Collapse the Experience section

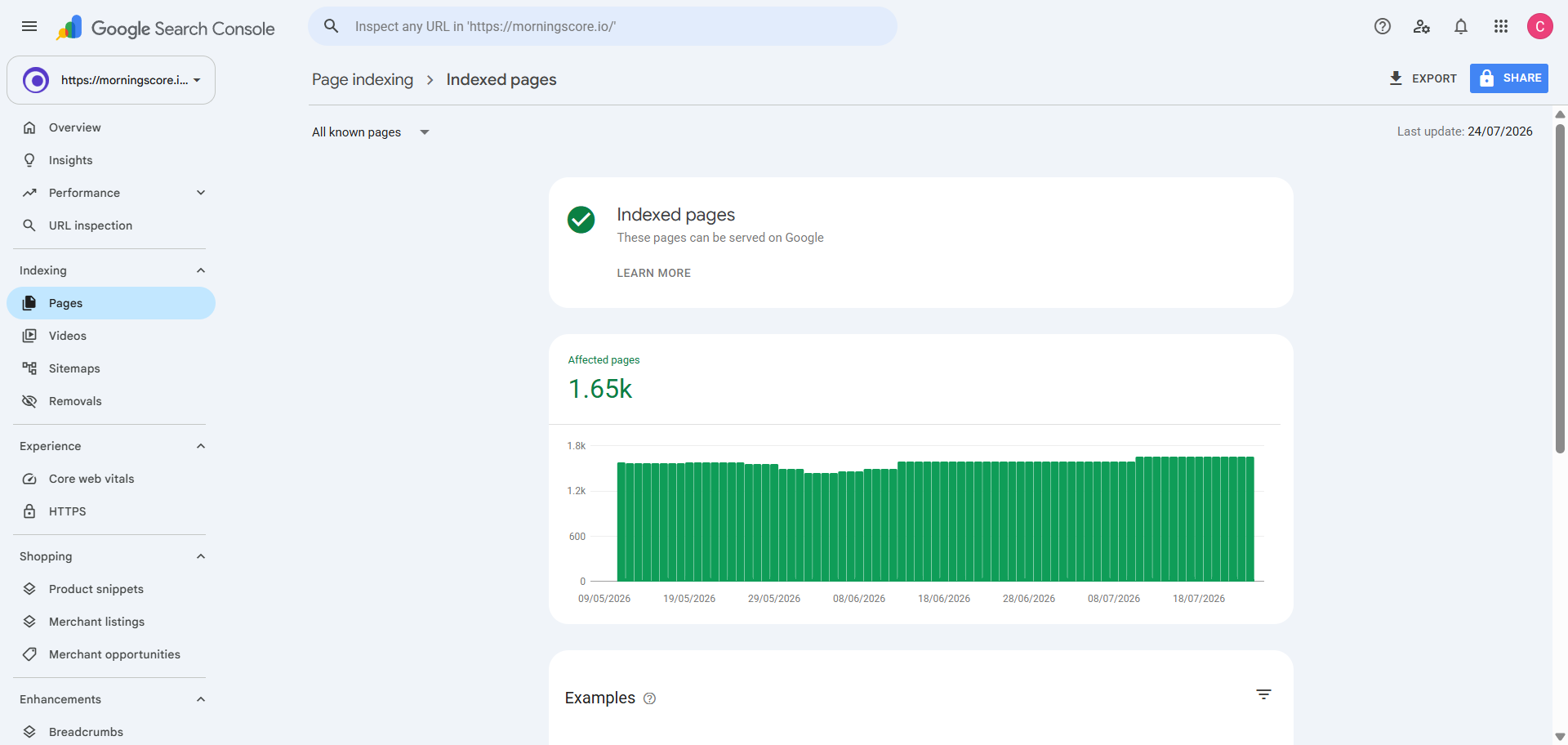click(201, 446)
